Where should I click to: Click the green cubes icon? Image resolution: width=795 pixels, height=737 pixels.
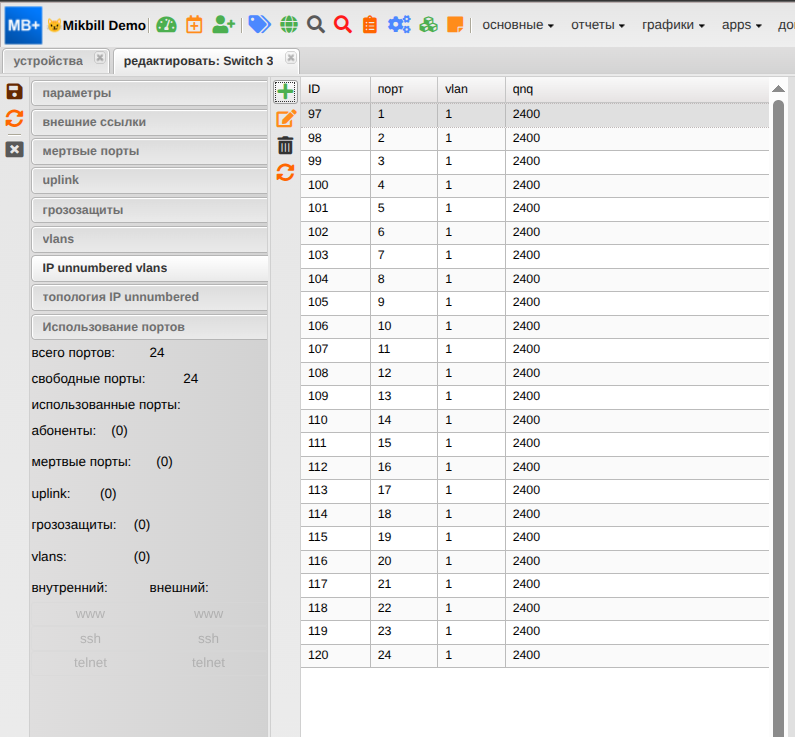pyautogui.click(x=428, y=24)
